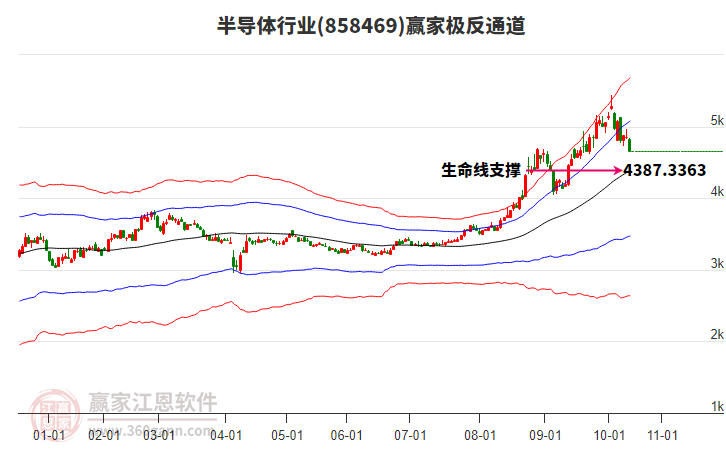Click the 2k y-axis label
Image resolution: width=726 pixels, height=450 pixels.
717,334
